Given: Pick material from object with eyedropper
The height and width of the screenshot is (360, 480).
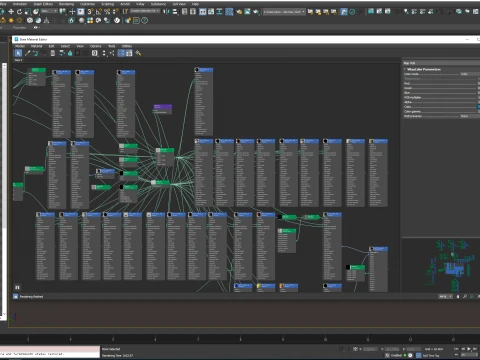Looking at the screenshot, I should (x=28, y=53).
